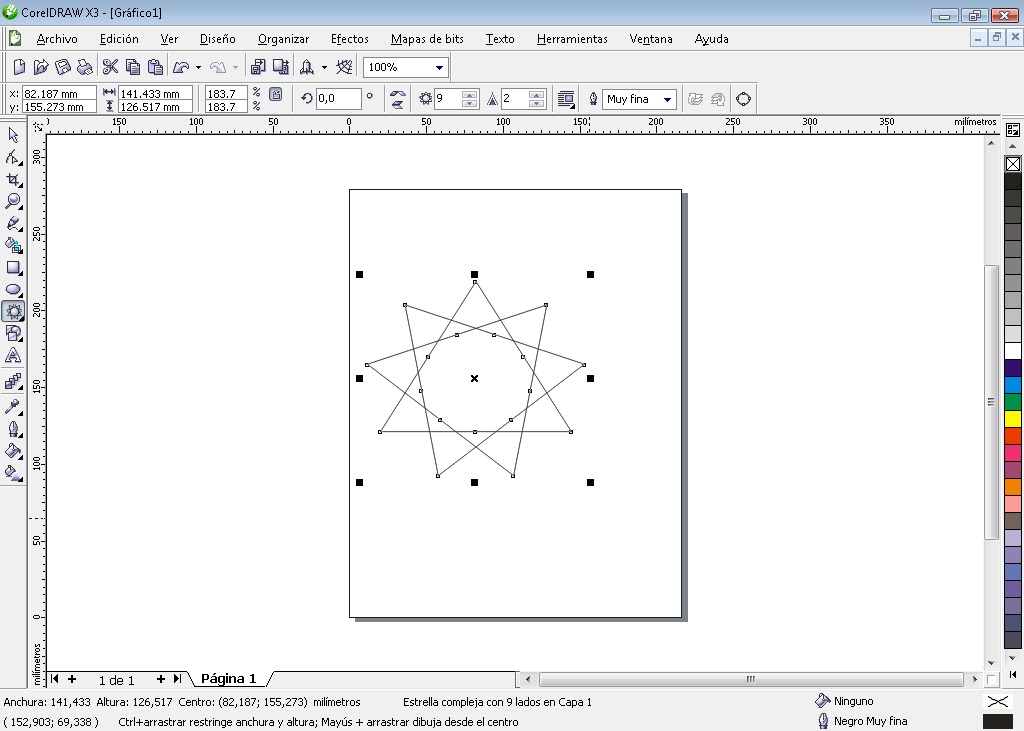
Task: Click the Guardar save icon
Action: click(x=62, y=66)
